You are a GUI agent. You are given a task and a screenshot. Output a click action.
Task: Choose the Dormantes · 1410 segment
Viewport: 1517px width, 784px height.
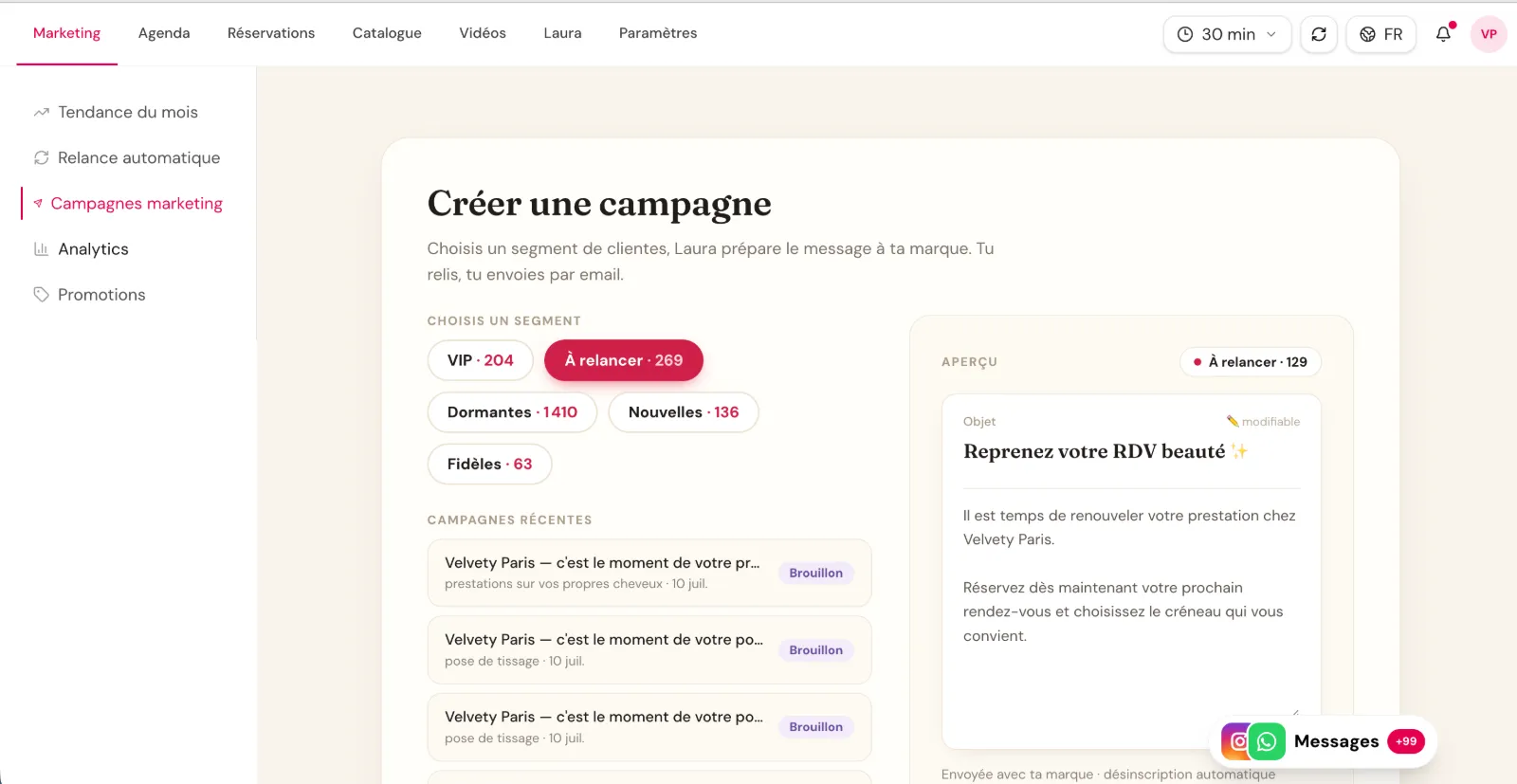pos(512,412)
